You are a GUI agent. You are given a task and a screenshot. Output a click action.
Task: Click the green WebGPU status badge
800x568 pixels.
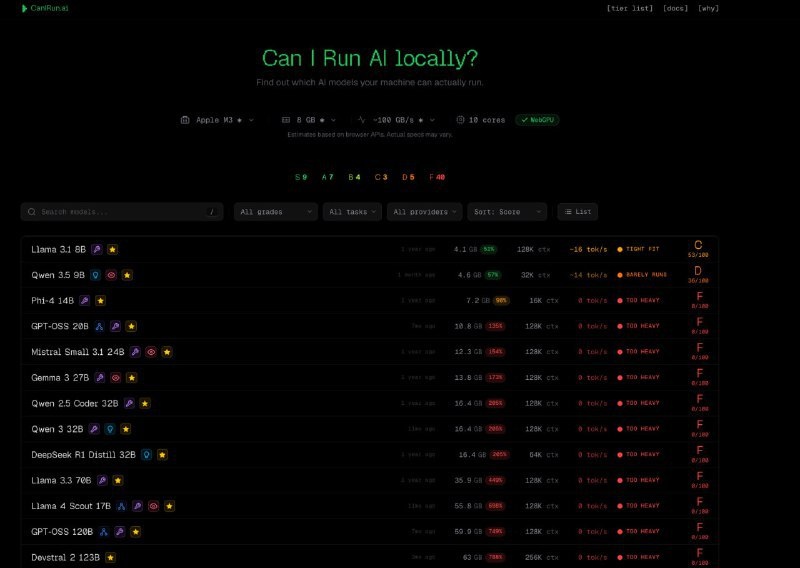coord(537,120)
